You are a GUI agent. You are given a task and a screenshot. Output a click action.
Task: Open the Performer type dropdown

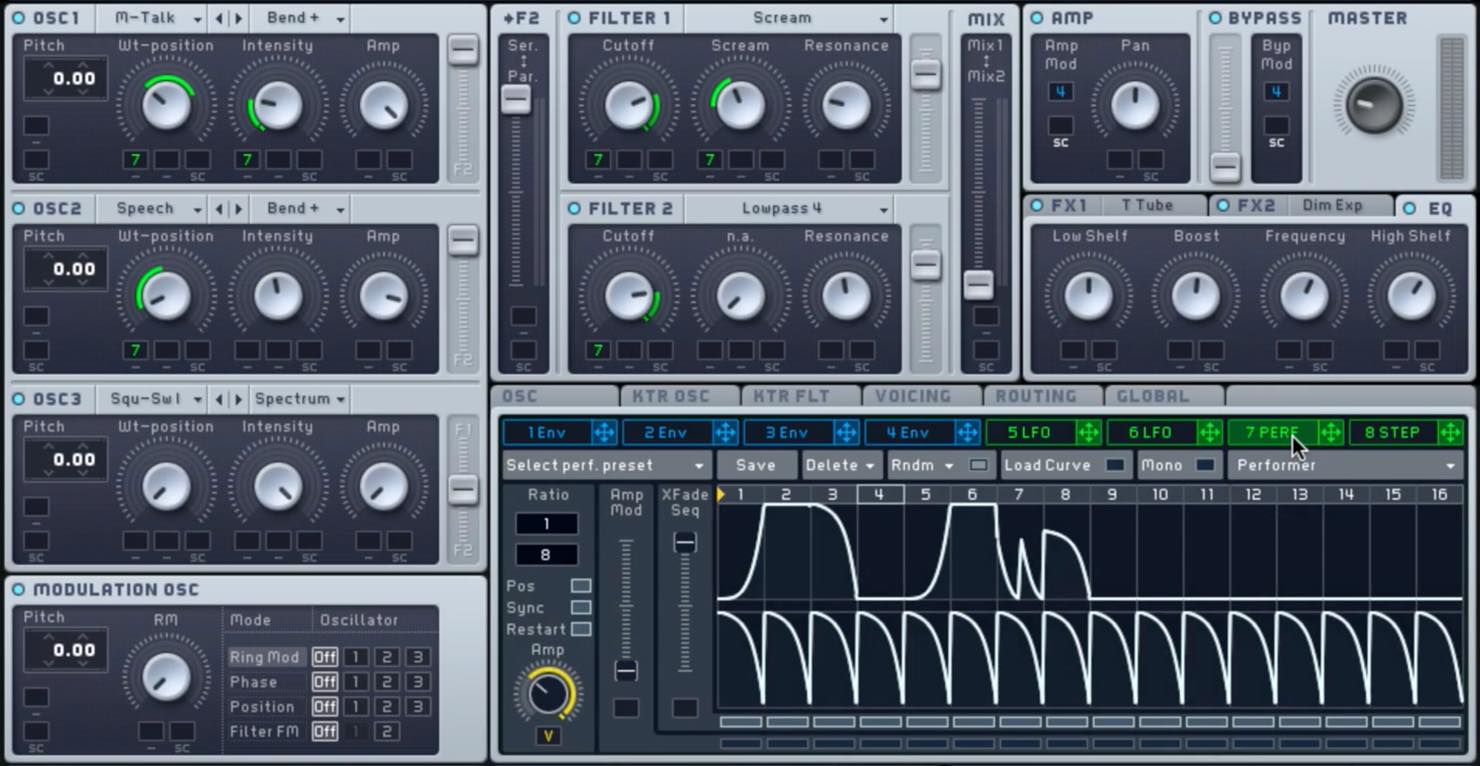1346,465
